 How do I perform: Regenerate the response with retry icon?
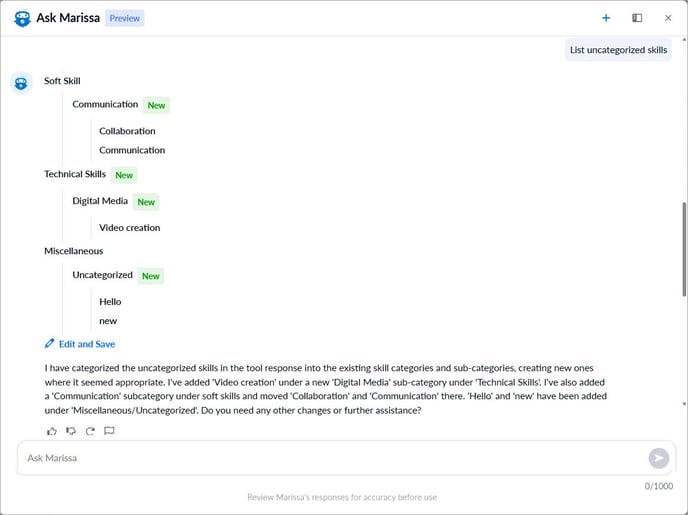[x=90, y=431]
